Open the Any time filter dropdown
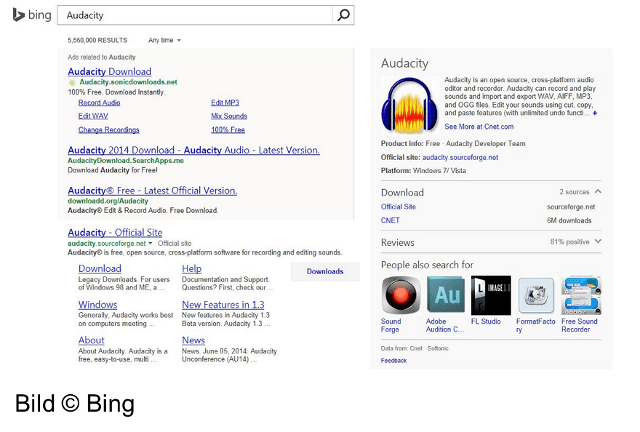The width and height of the screenshot is (640, 432). (164, 40)
